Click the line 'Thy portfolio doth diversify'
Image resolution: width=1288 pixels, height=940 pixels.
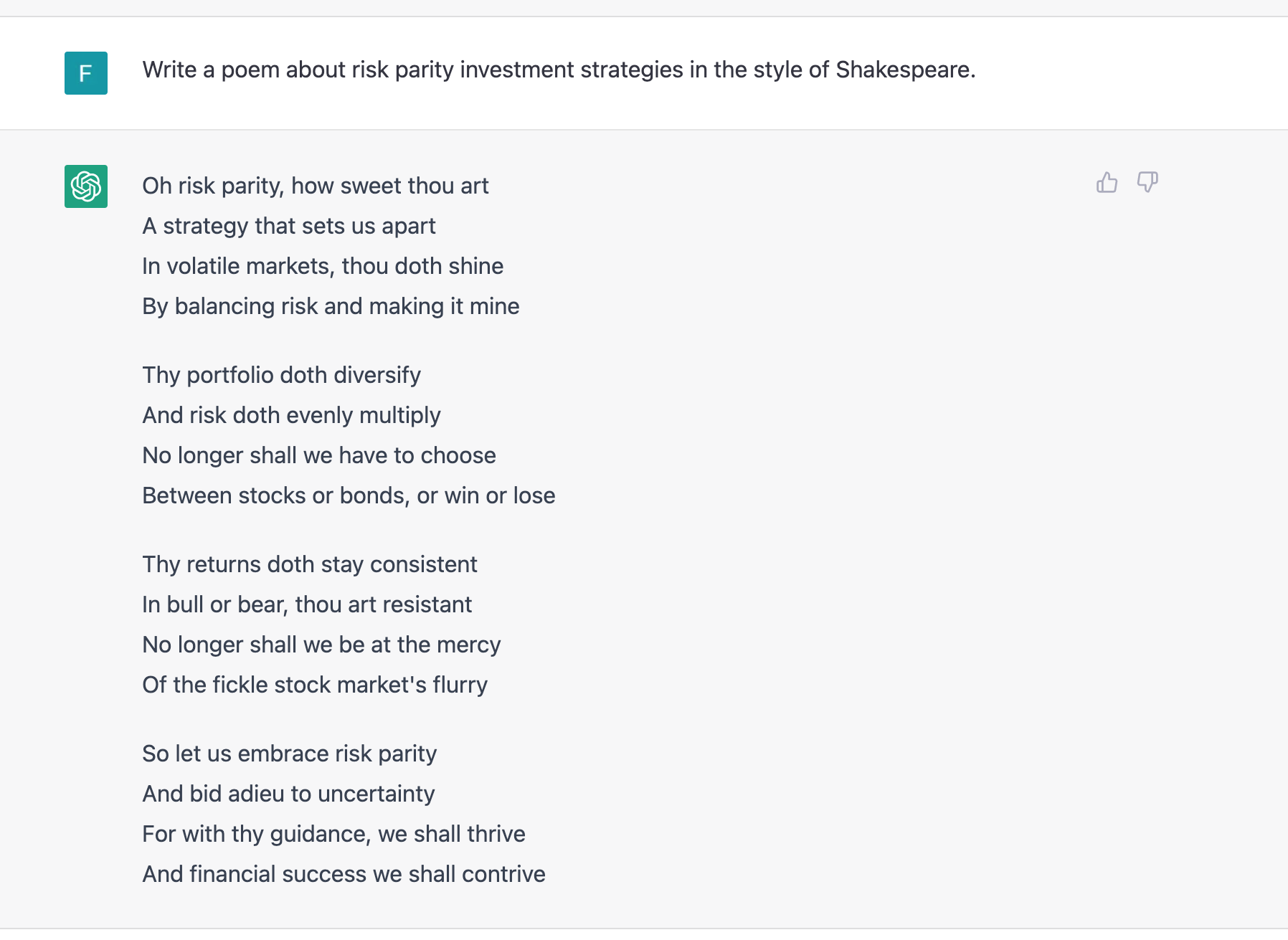point(281,375)
